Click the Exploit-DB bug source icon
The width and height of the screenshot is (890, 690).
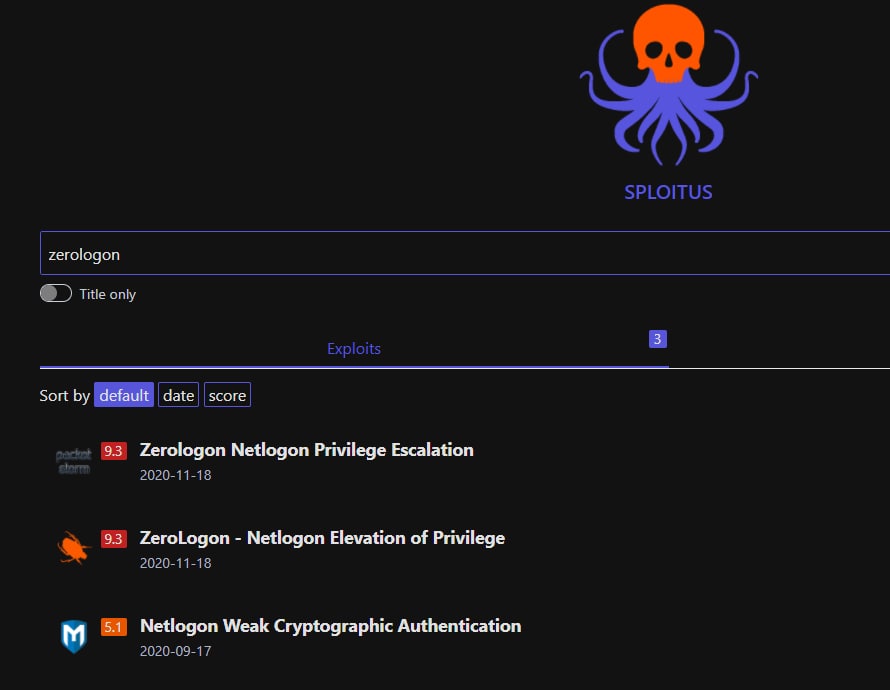(74, 548)
